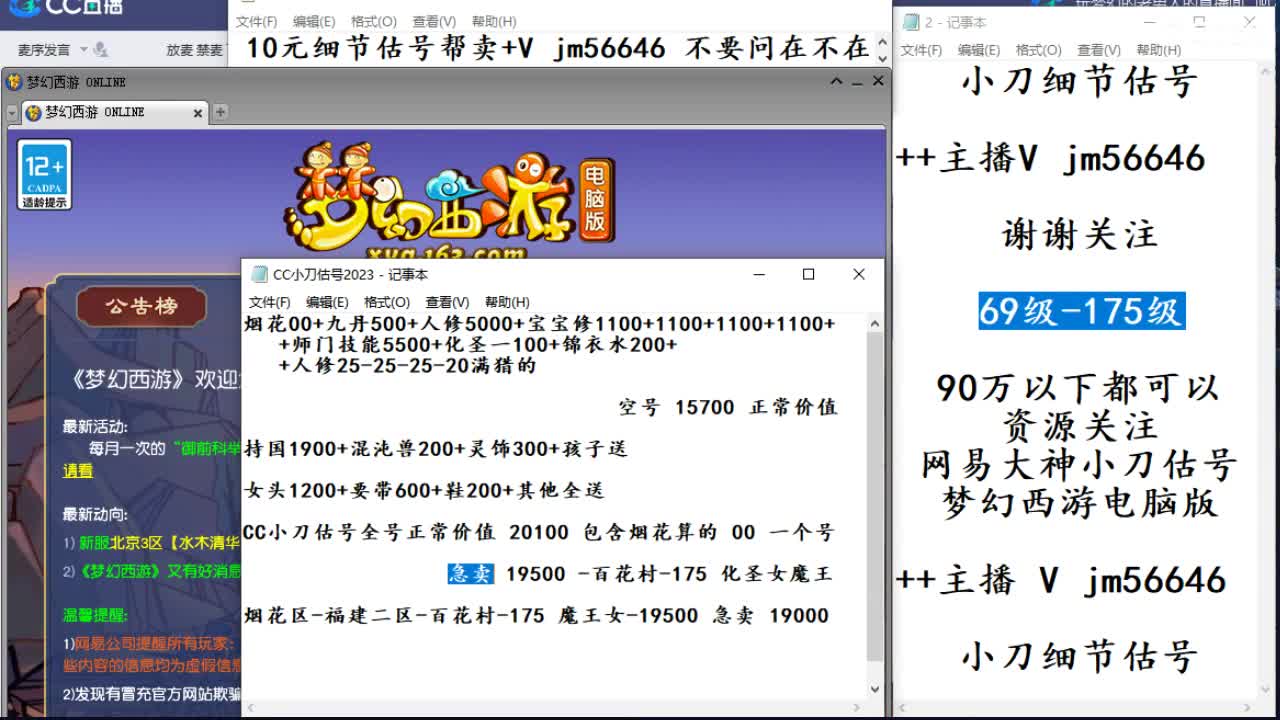This screenshot has width=1280, height=720.
Task: Collapse the game window with up-arrow button
Action: [x=837, y=82]
